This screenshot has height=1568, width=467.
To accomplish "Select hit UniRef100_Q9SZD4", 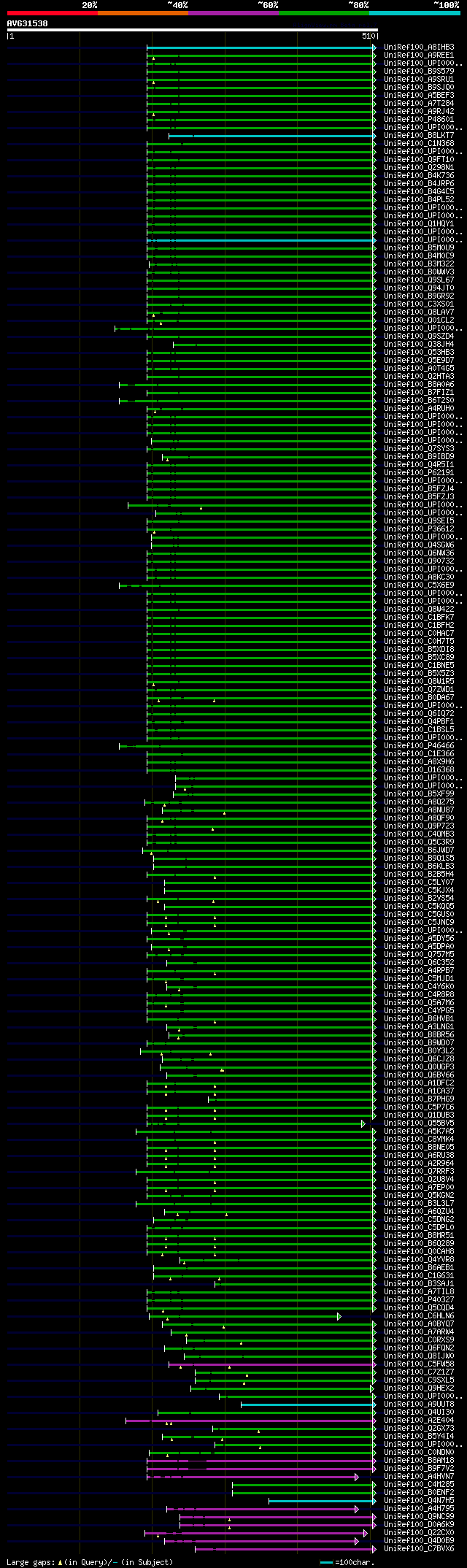I will tap(419, 337).
